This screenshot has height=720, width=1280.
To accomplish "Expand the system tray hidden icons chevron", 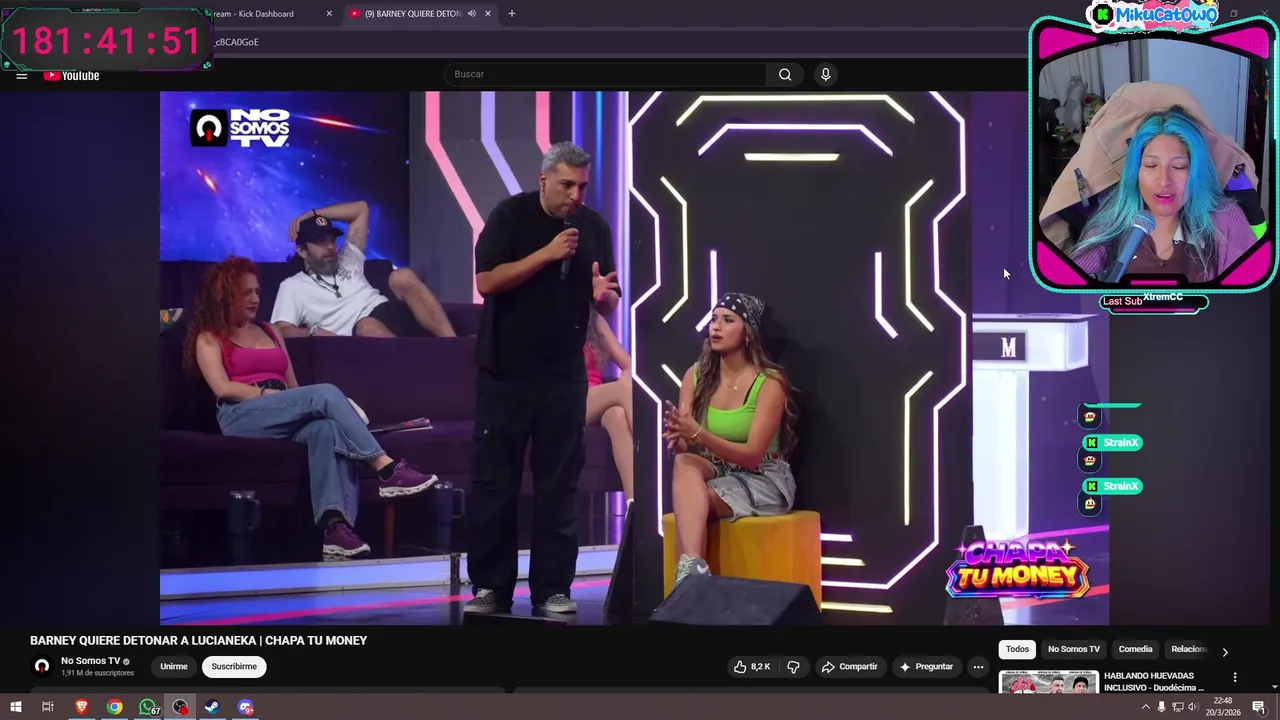I will point(1145,707).
